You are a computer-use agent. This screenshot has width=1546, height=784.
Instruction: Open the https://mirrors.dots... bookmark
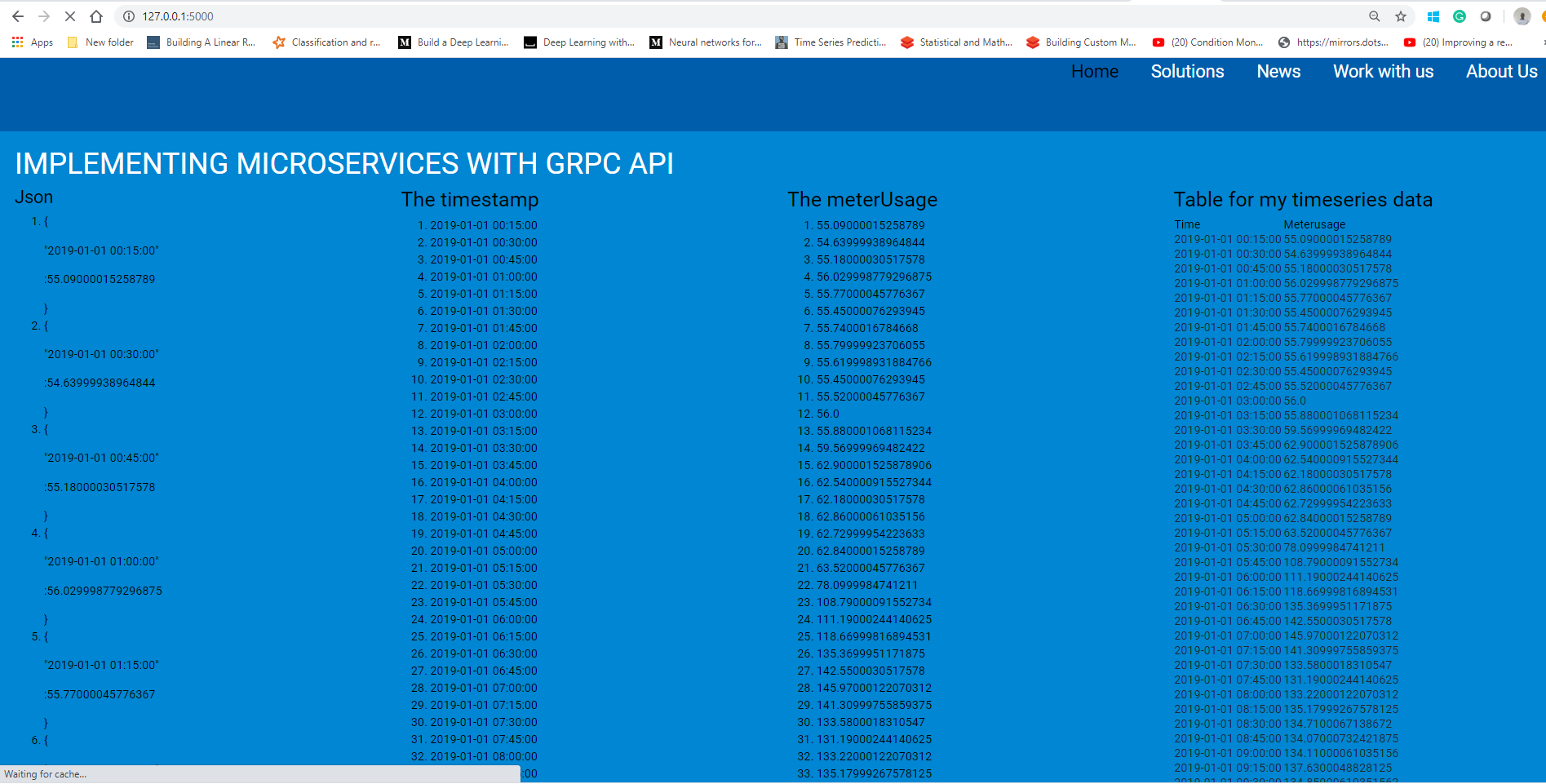[1334, 42]
